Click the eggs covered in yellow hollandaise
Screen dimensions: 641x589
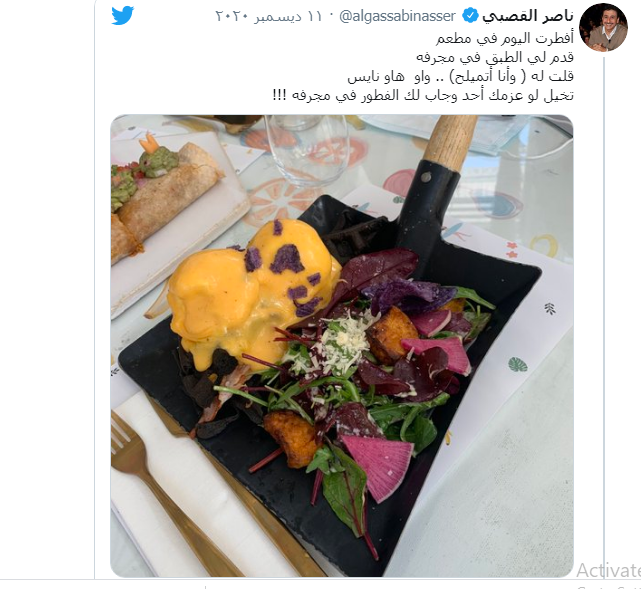[x=253, y=294]
